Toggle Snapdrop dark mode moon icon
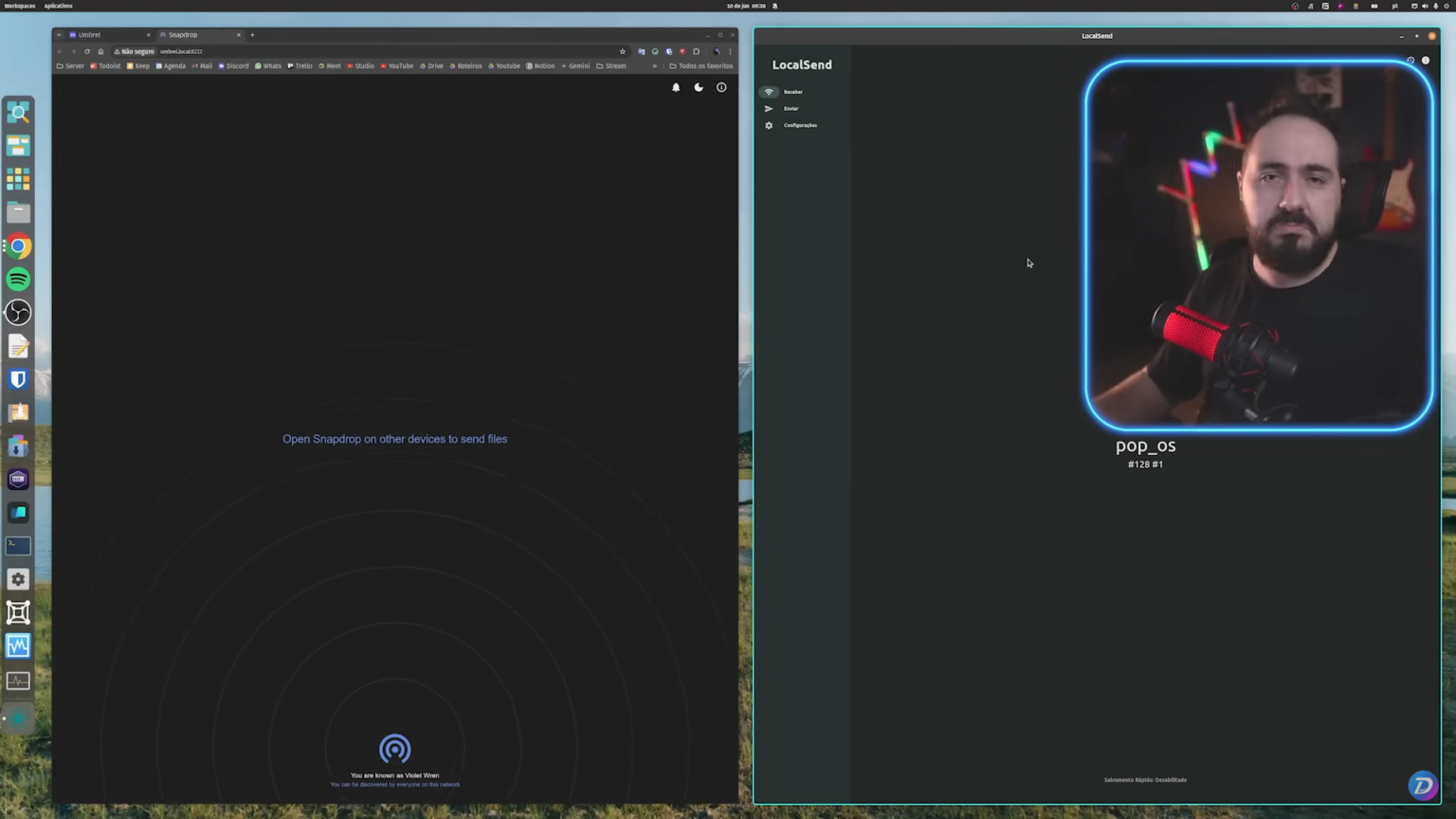The height and width of the screenshot is (819, 1456). point(699,87)
